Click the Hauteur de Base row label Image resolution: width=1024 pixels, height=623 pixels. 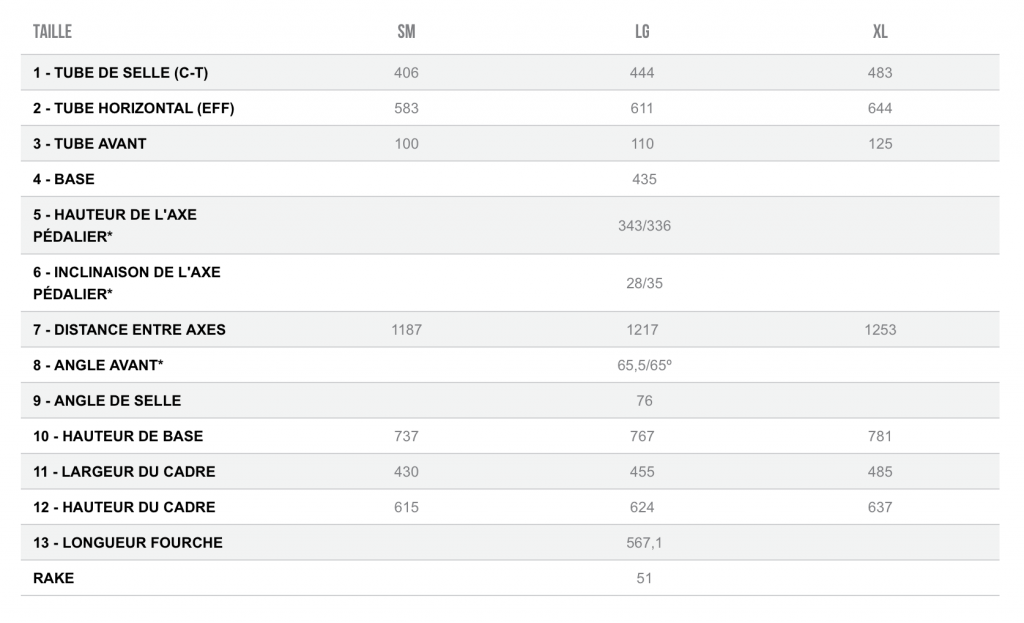tap(118, 436)
